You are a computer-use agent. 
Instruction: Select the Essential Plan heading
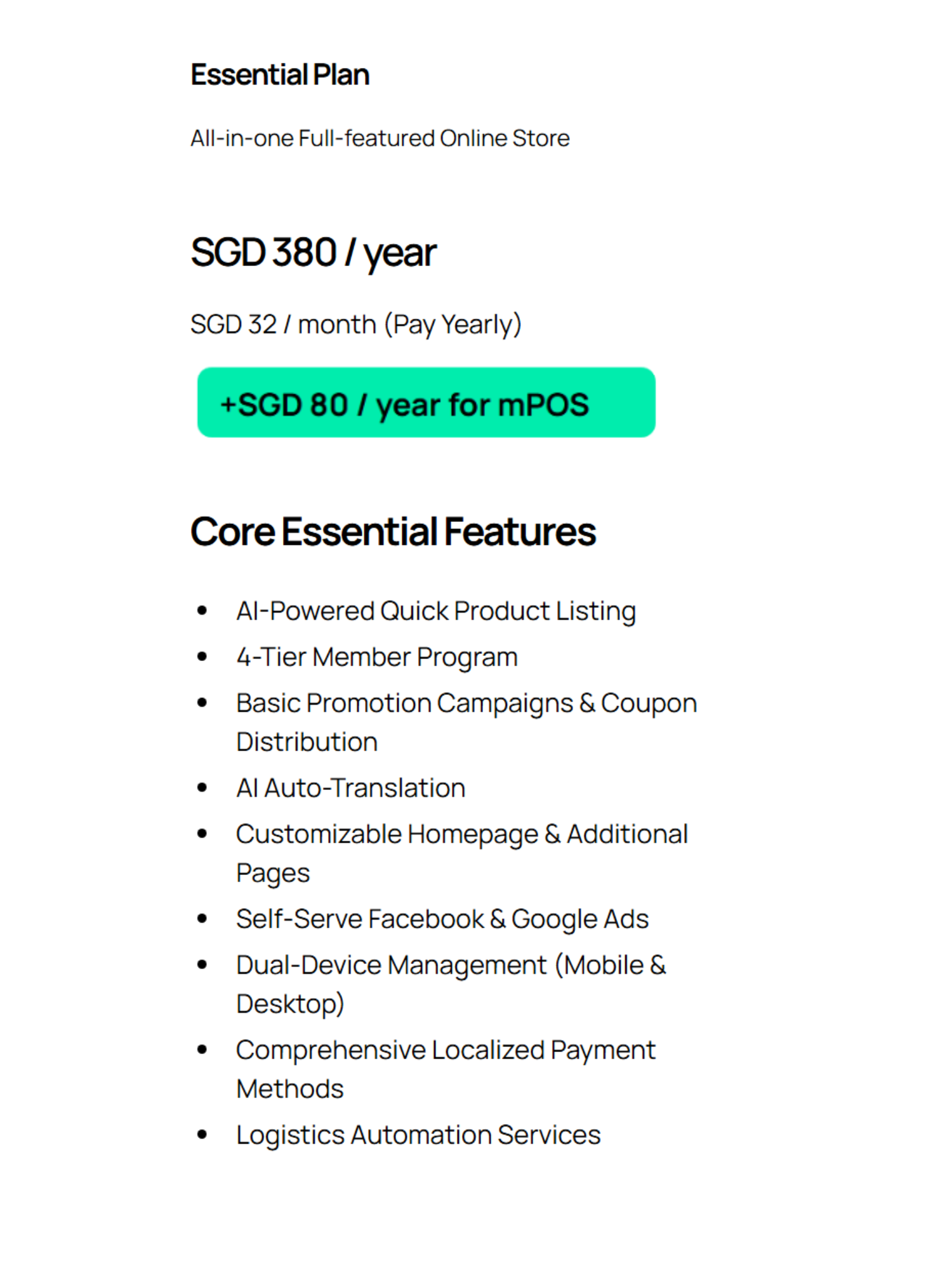[x=280, y=75]
